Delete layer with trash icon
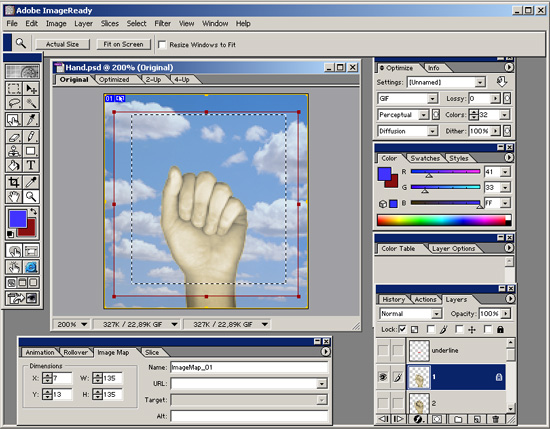Viewport: 550px width, 429px height. point(495,419)
